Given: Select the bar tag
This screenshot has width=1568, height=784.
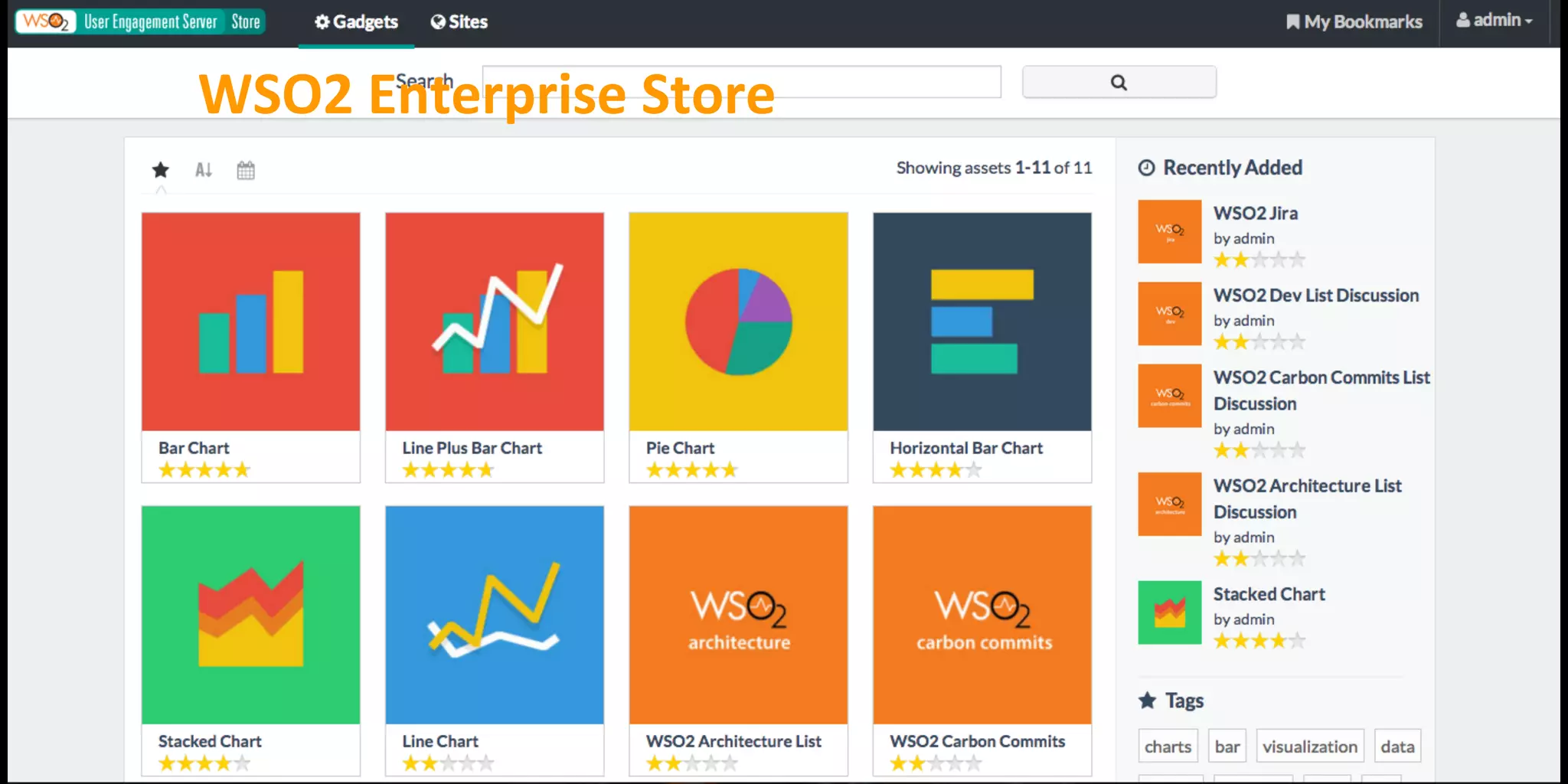Looking at the screenshot, I should tap(1227, 746).
